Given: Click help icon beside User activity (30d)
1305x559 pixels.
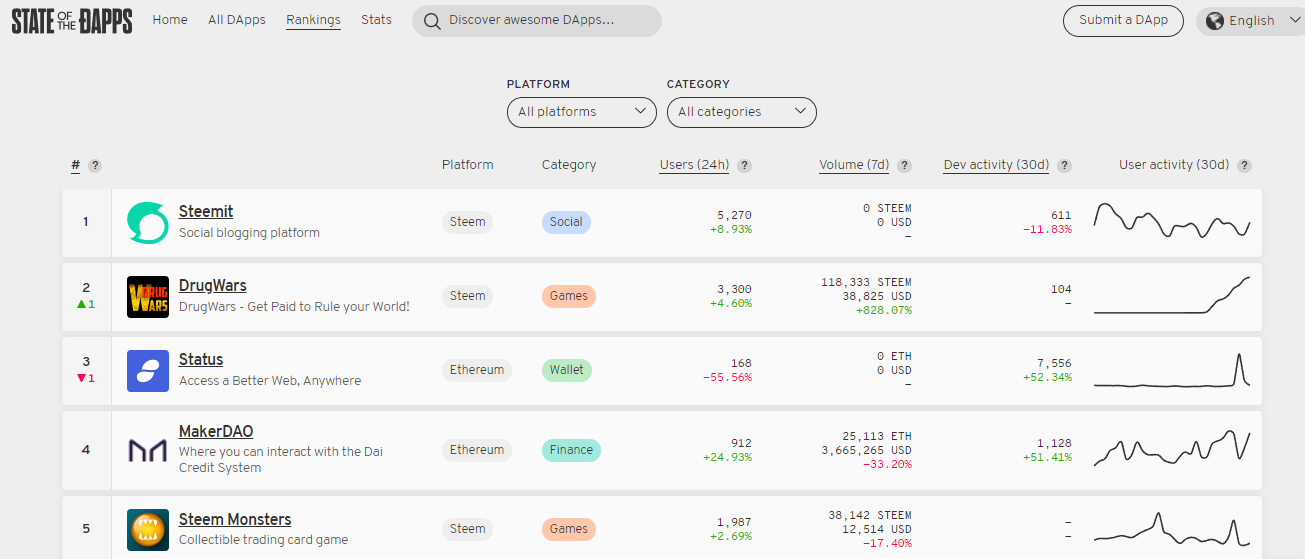Looking at the screenshot, I should point(1245,166).
